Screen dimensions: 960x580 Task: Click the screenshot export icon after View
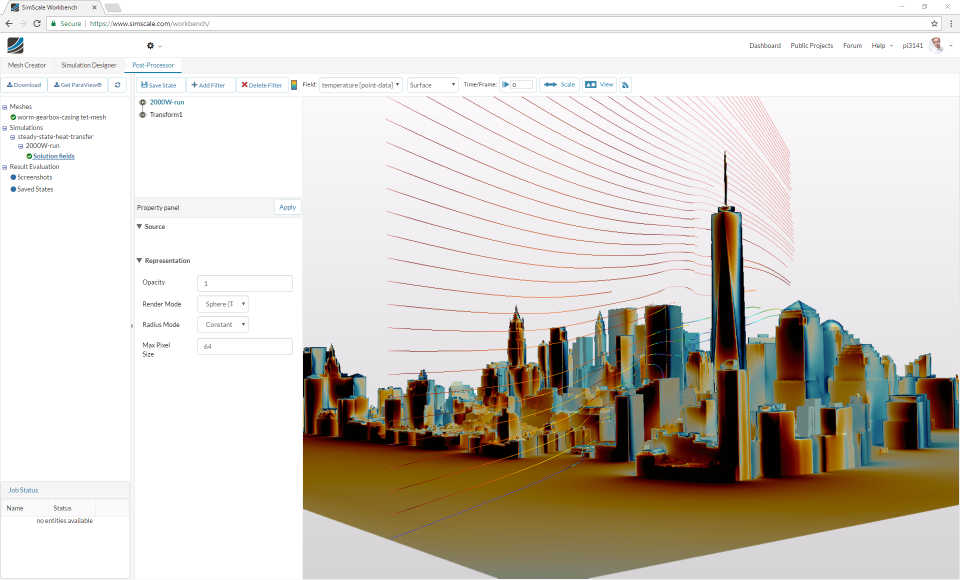point(625,84)
